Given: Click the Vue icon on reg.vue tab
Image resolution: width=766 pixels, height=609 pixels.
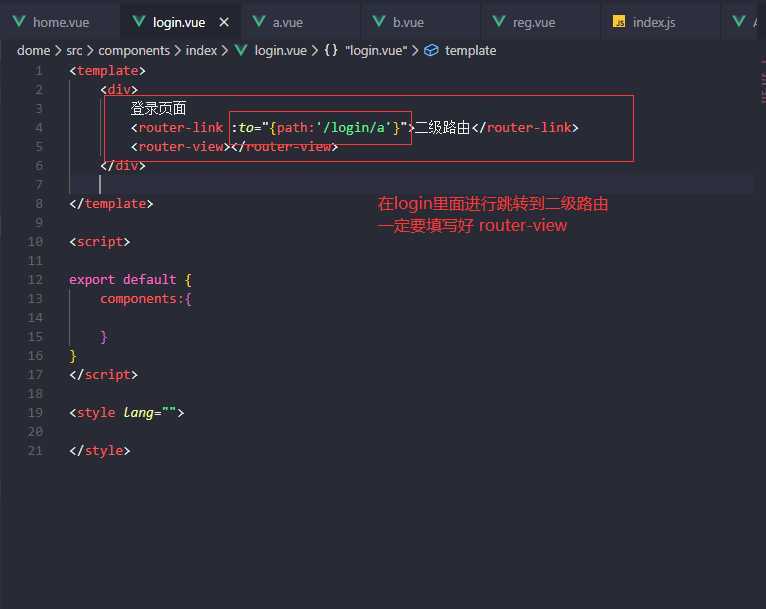Looking at the screenshot, I should [x=499, y=21].
